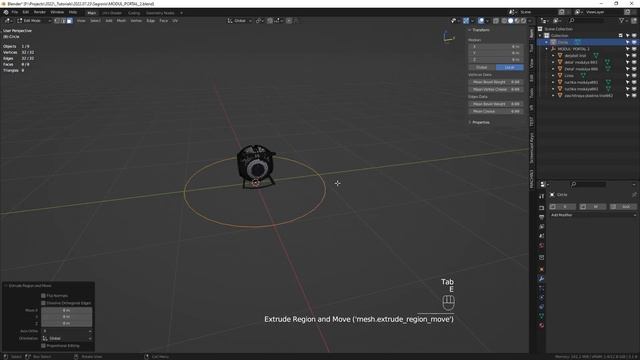Image resolution: width=640 pixels, height=360 pixels.
Task: Open the outliner filter dropdown
Action: pos(623,20)
